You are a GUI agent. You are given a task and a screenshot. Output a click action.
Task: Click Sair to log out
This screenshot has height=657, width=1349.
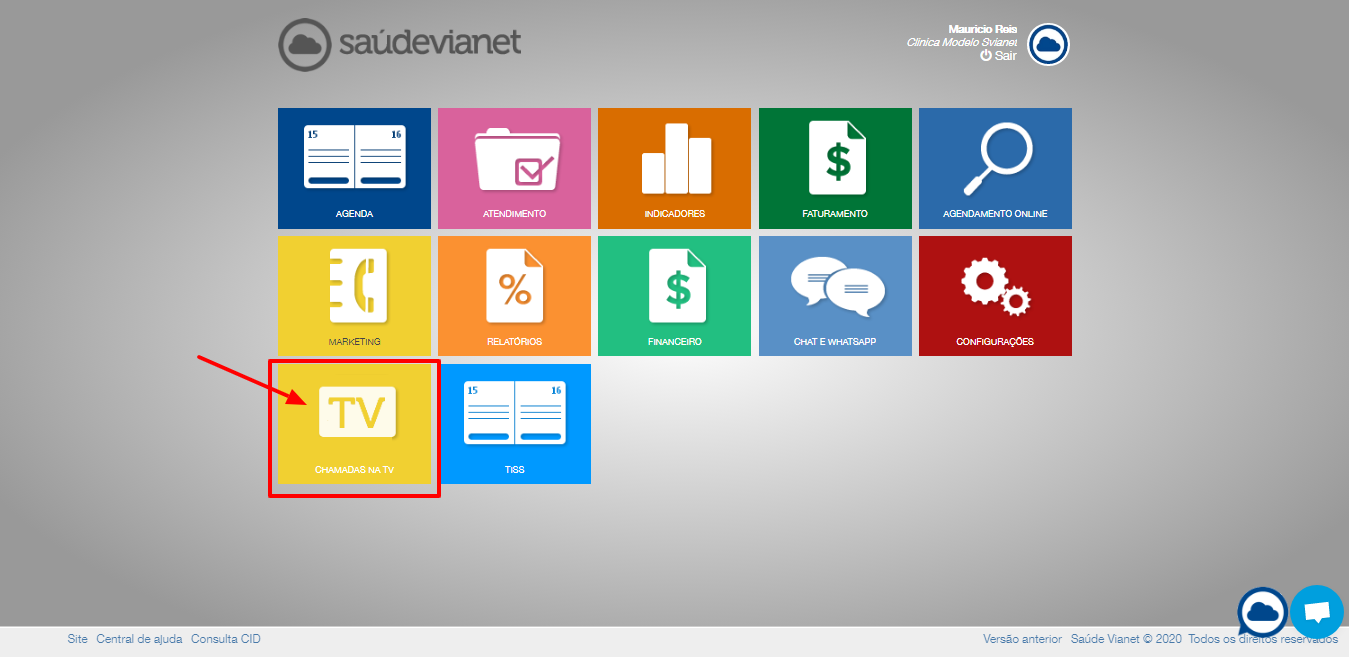[998, 56]
